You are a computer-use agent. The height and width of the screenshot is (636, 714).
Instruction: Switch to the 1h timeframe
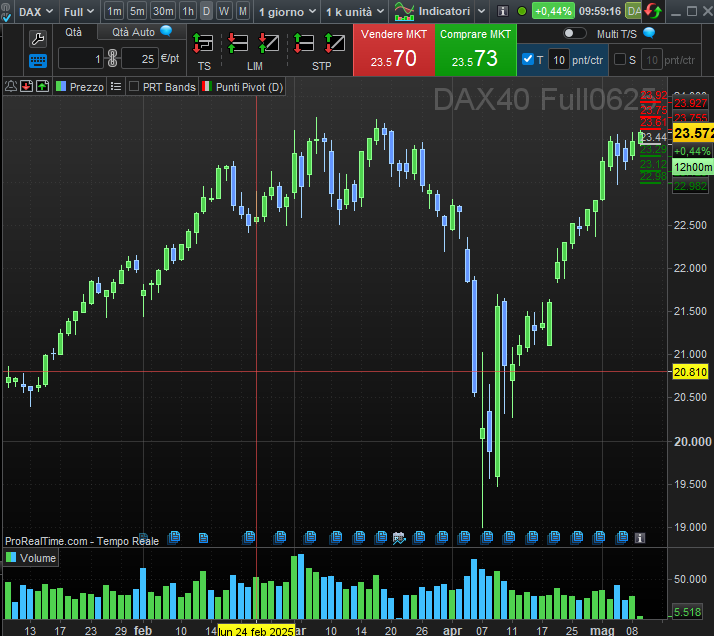click(x=188, y=11)
